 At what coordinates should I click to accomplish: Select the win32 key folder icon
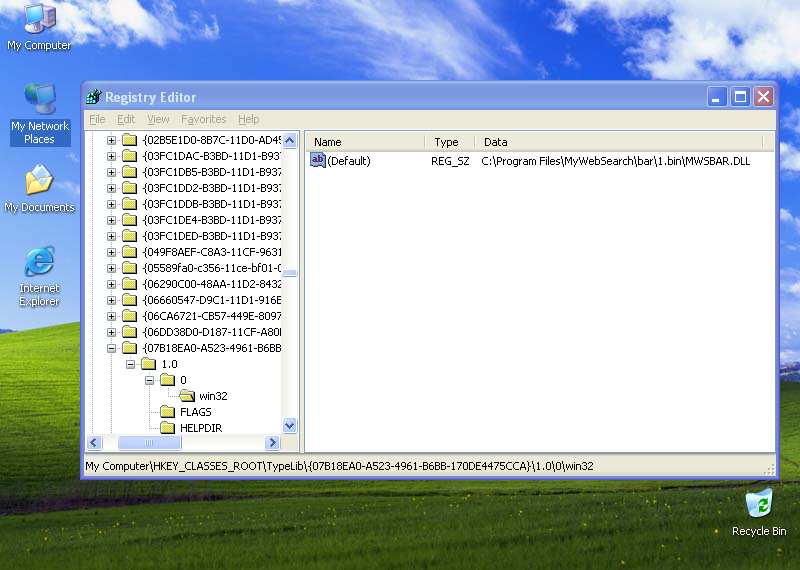pos(187,396)
